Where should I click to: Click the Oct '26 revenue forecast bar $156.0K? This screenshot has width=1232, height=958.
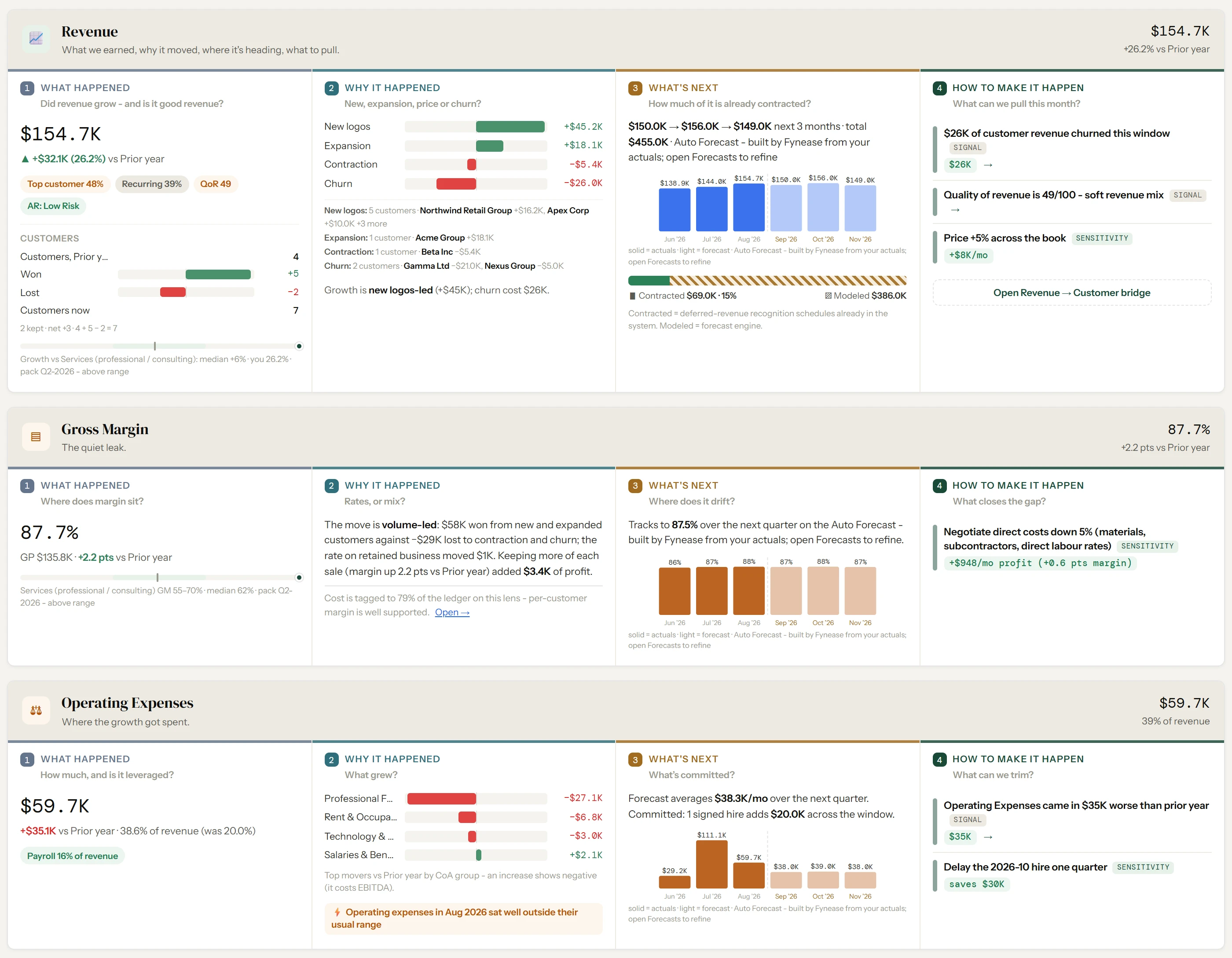(x=823, y=207)
